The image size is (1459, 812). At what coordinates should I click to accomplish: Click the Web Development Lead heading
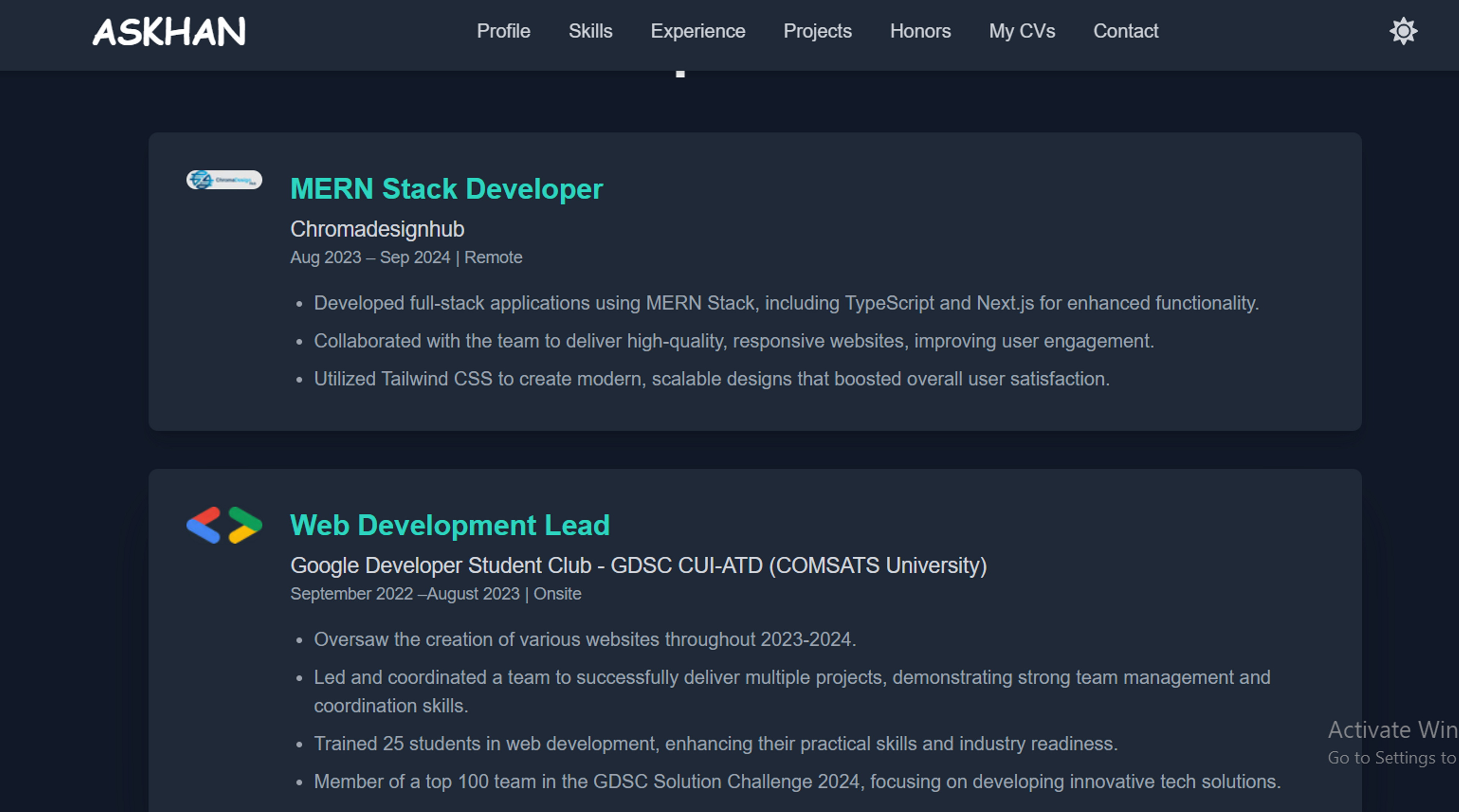(x=450, y=525)
